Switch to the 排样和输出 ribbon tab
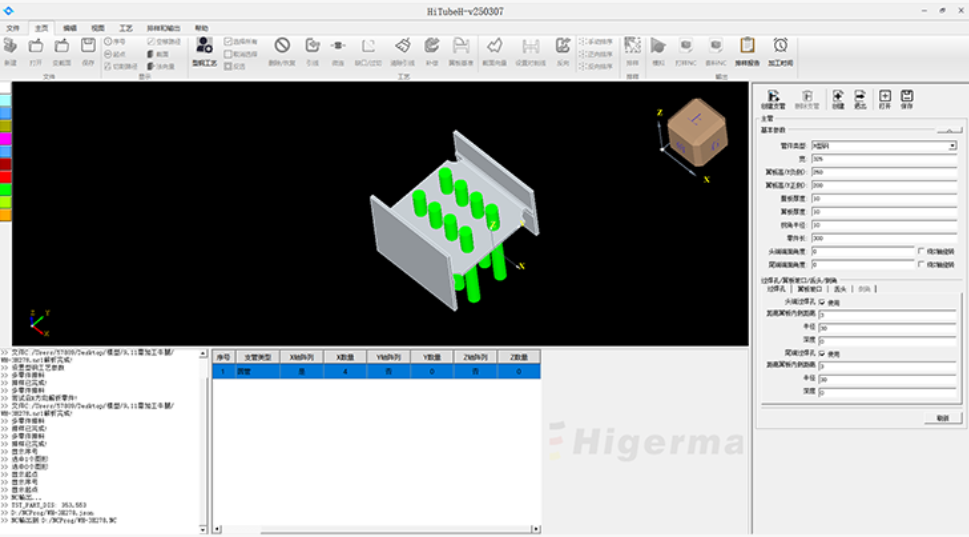The image size is (969, 537). pyautogui.click(x=165, y=29)
